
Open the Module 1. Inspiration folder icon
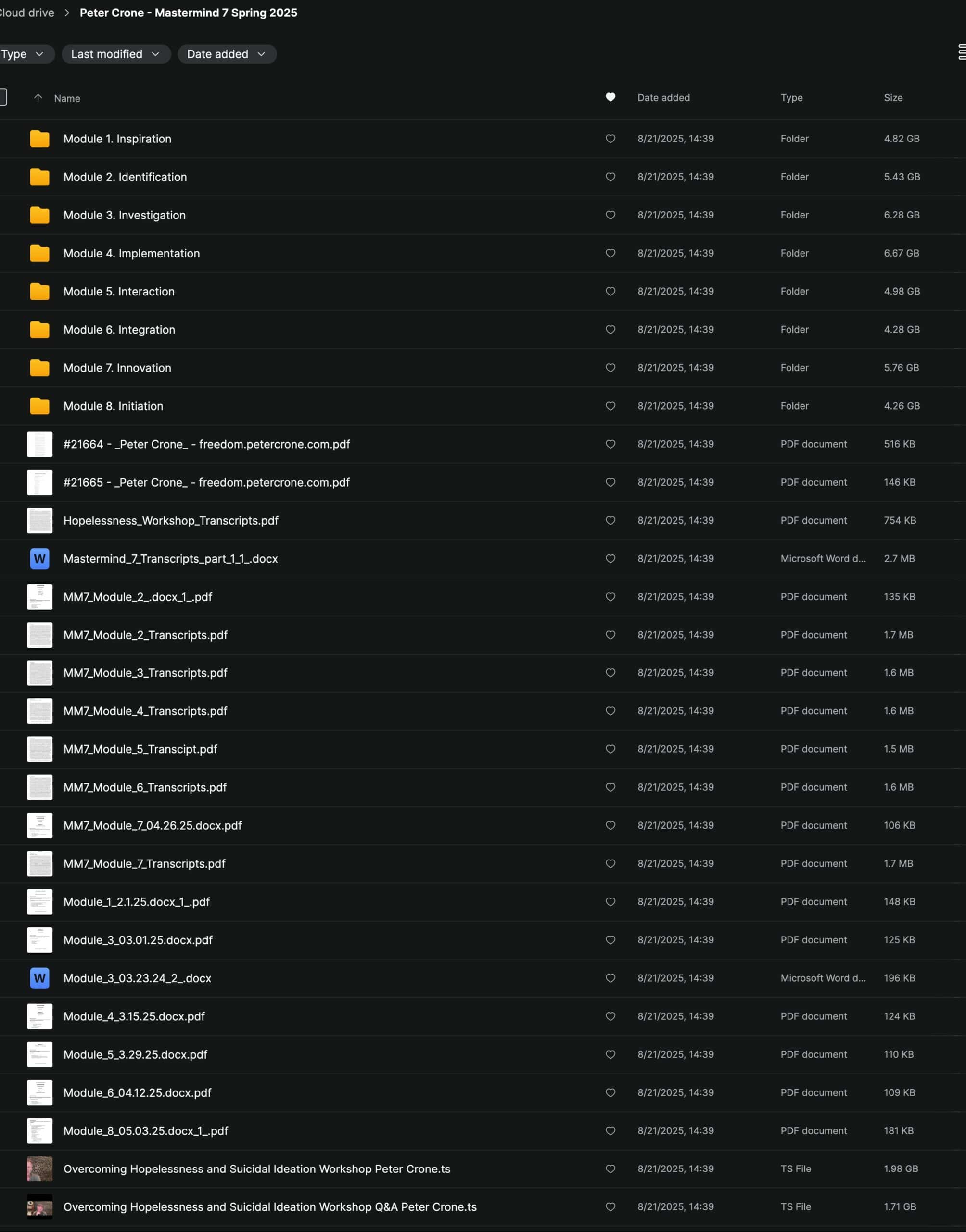[x=39, y=139]
